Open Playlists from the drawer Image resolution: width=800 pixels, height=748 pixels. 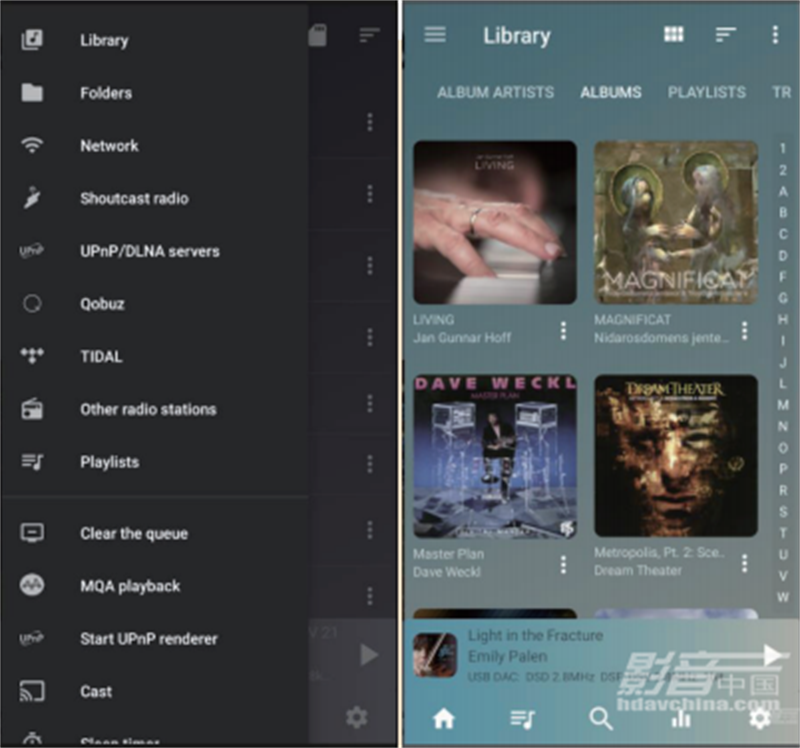[x=109, y=462]
